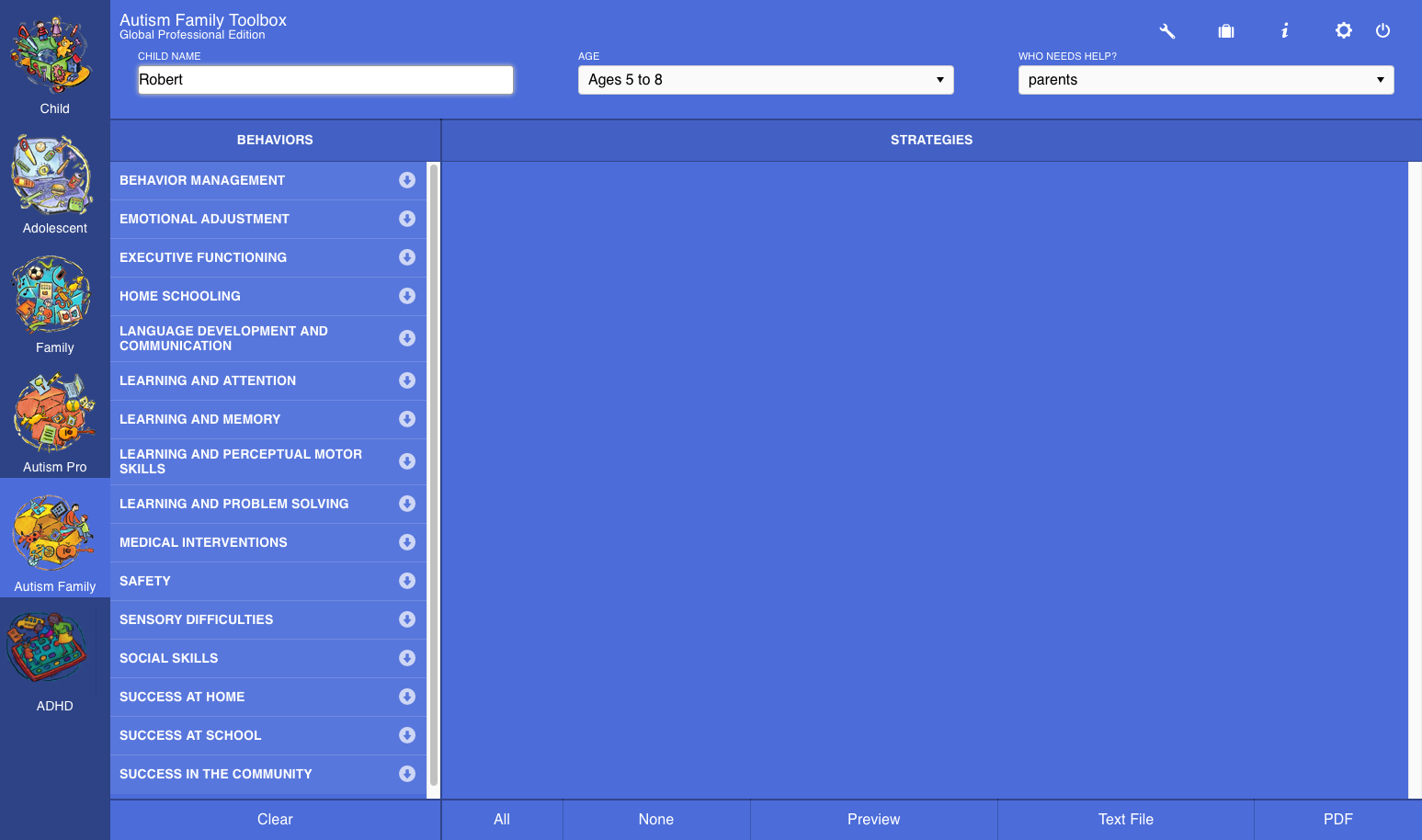Click the power icon
This screenshot has height=840, width=1422.
click(x=1382, y=31)
